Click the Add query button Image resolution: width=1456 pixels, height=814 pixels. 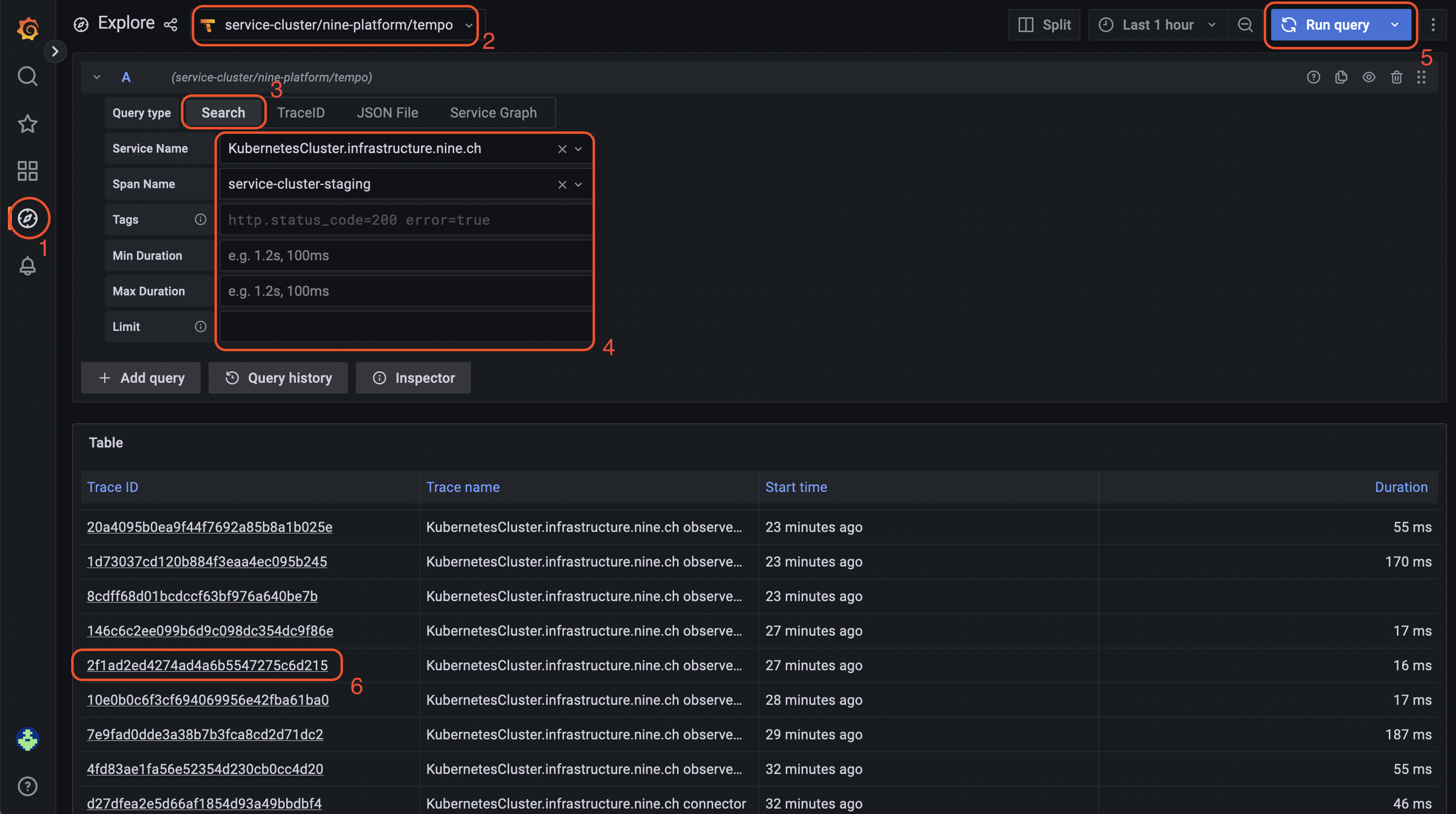point(141,378)
